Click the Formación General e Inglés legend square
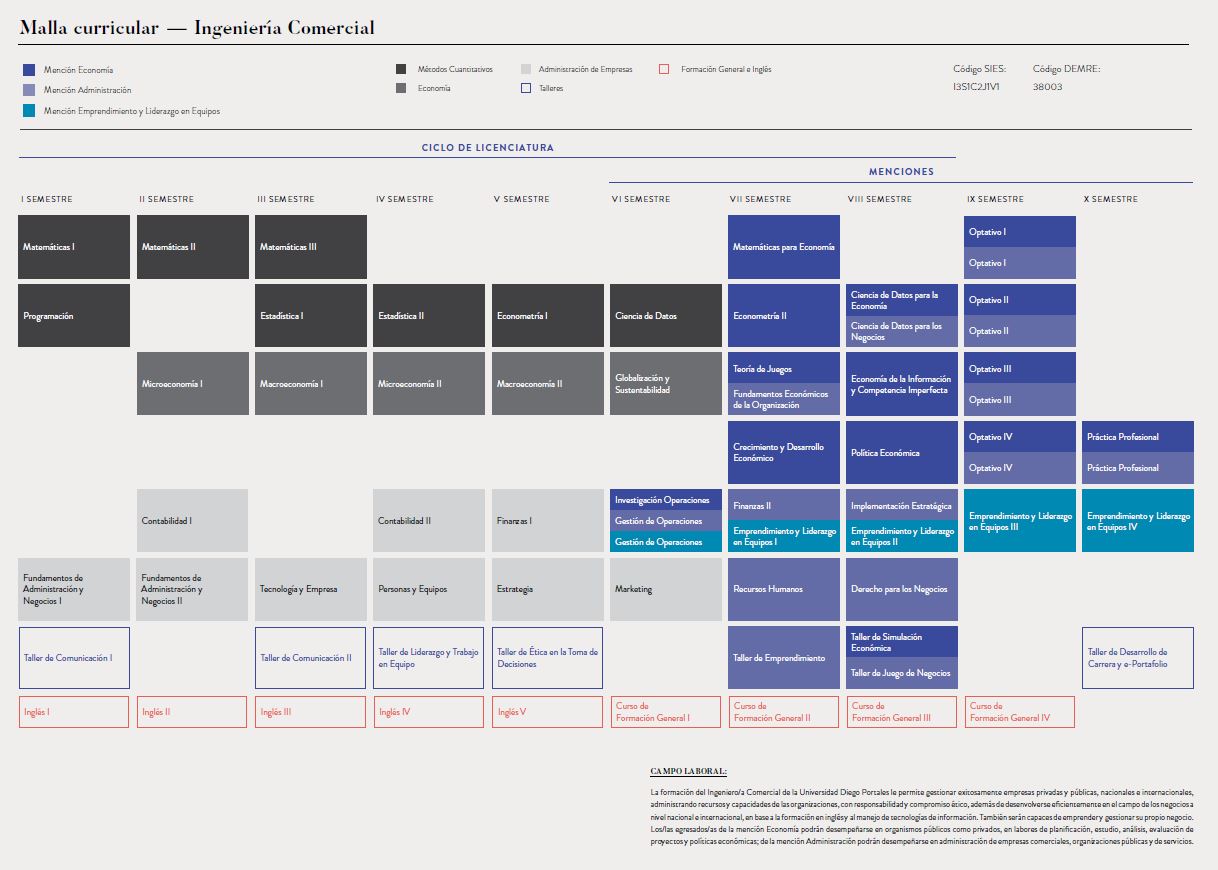Viewport: 1218px width, 870px height. [664, 69]
